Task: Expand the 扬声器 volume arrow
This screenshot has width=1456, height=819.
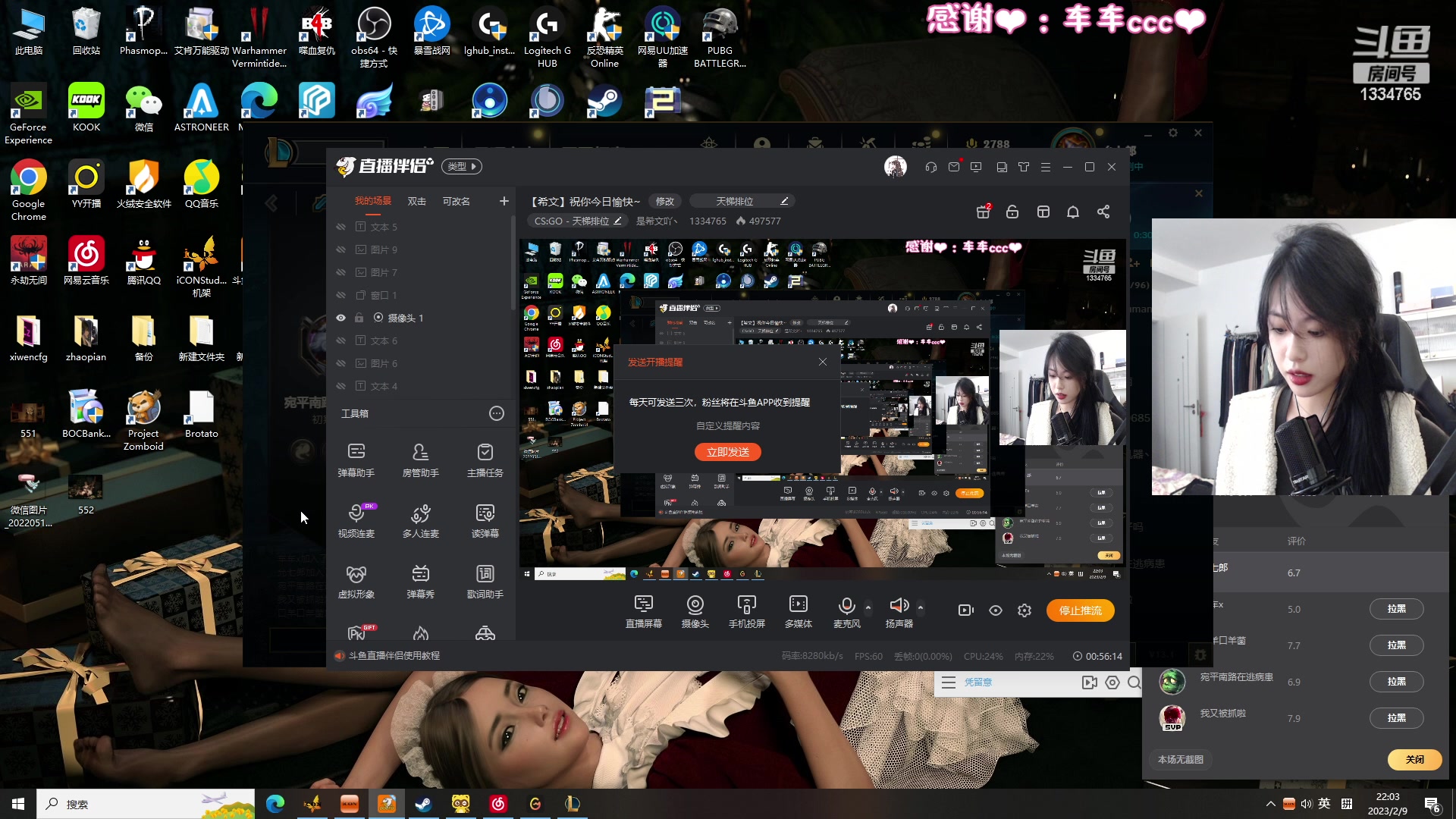Action: coord(921,607)
